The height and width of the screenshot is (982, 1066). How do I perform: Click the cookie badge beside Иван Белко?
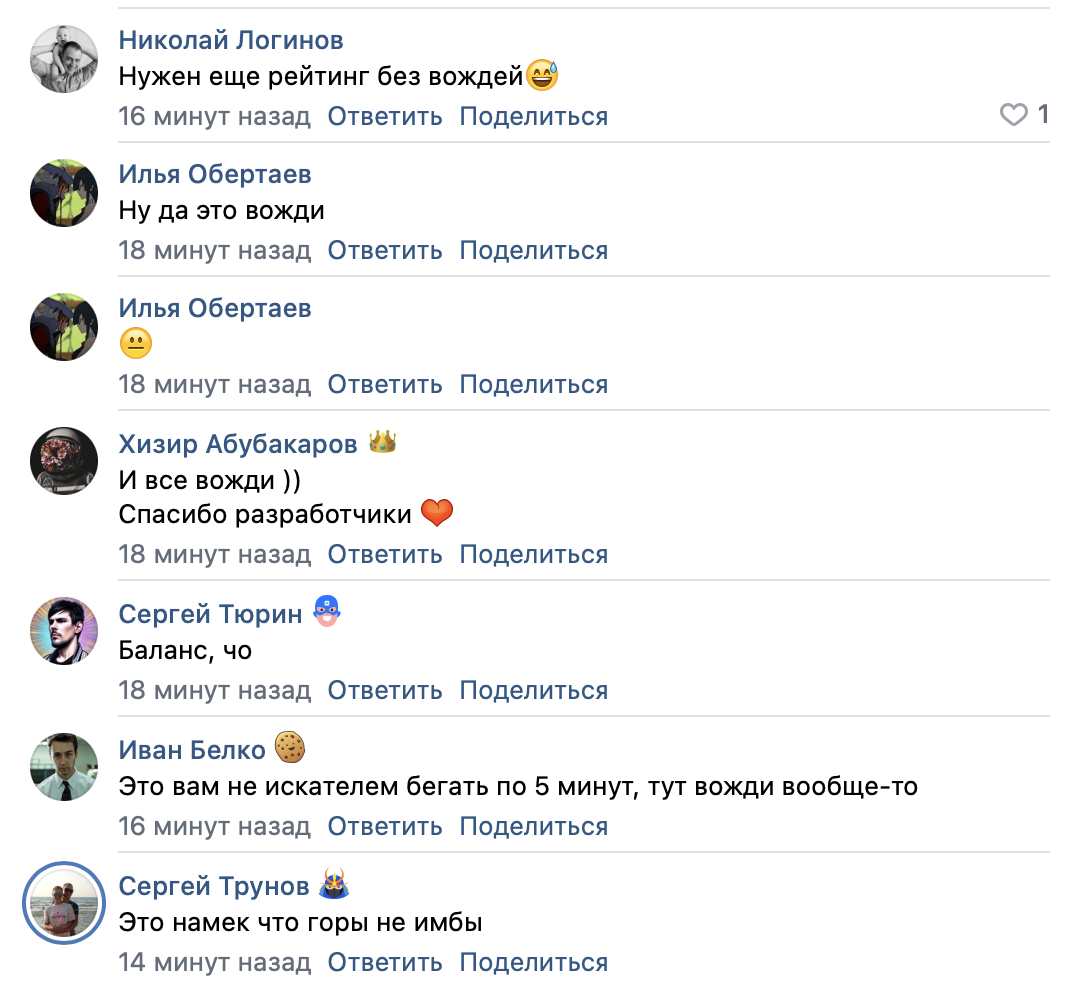click(289, 747)
